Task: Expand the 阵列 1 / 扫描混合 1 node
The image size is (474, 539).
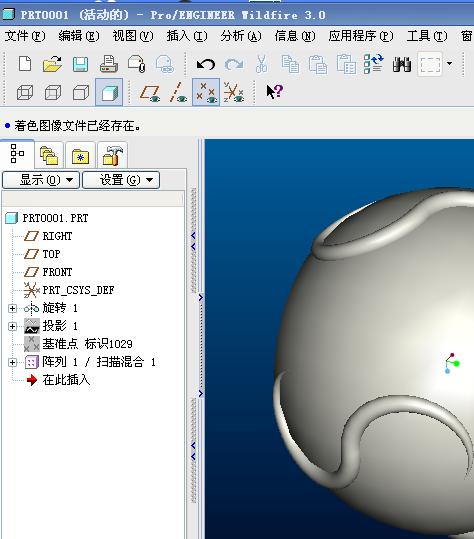Action: click(x=12, y=362)
